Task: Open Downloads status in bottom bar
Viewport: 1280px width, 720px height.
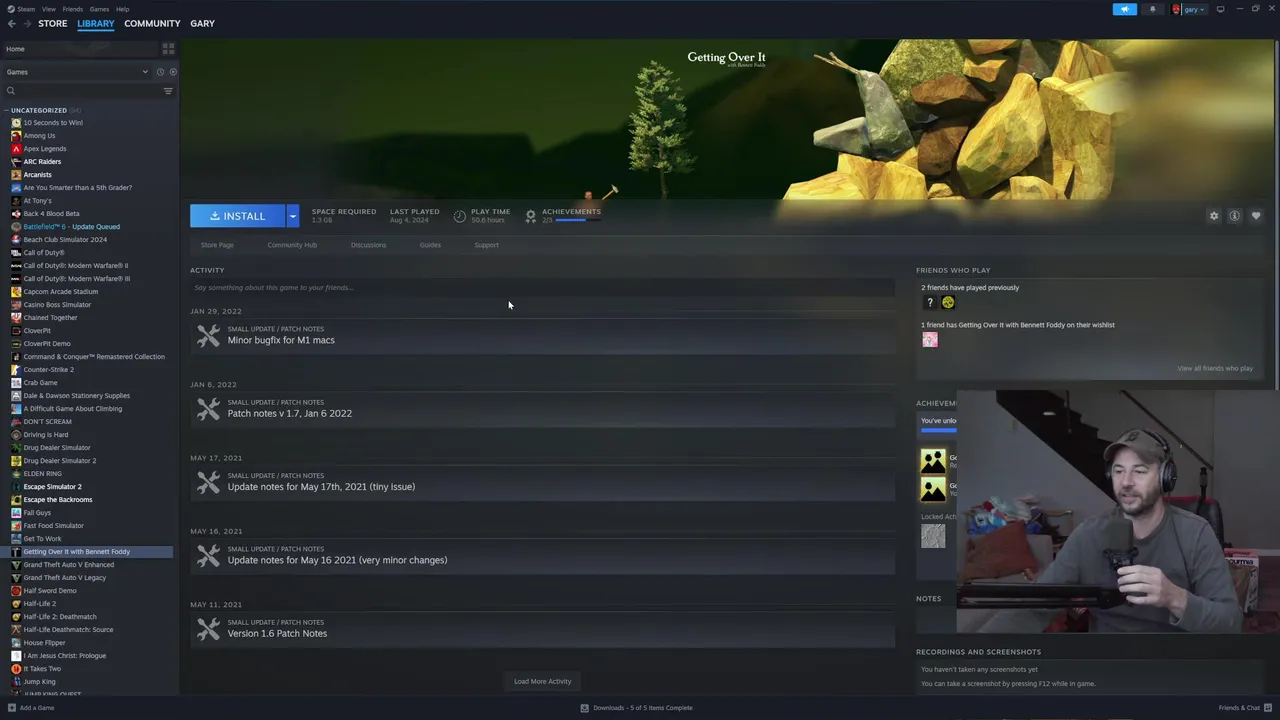Action: click(x=637, y=708)
